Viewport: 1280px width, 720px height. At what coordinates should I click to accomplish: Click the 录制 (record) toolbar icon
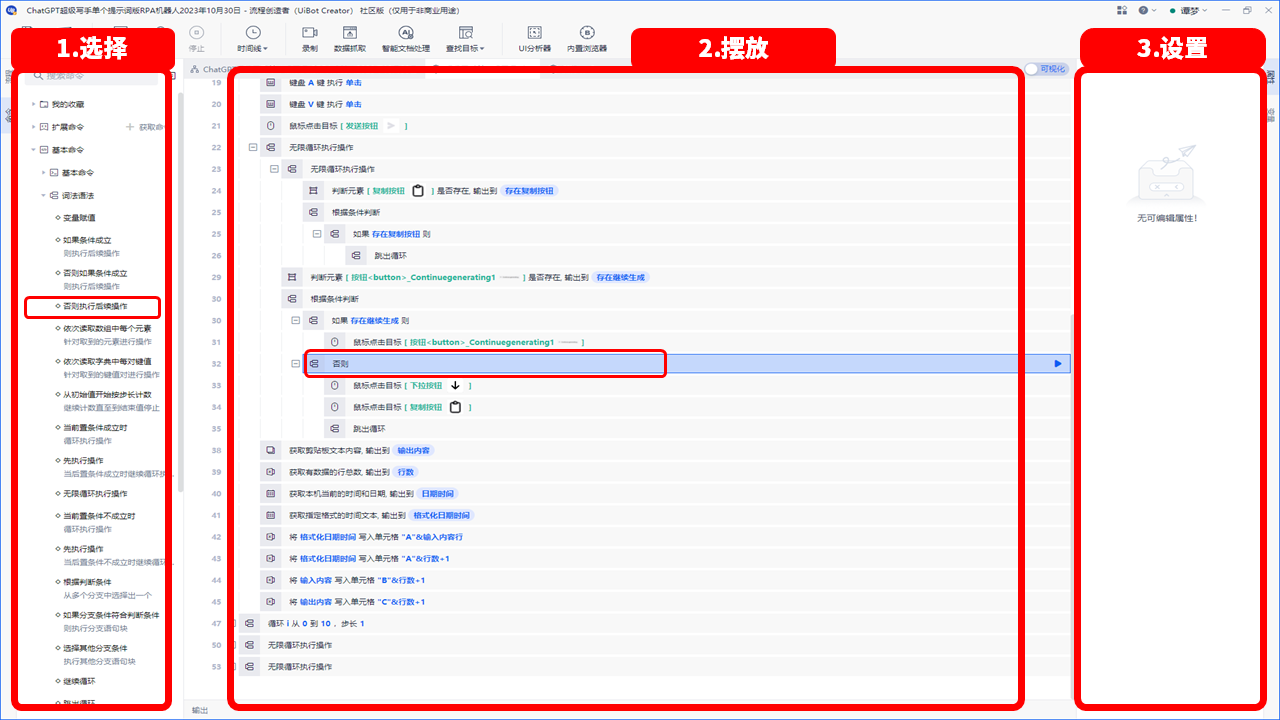pyautogui.click(x=310, y=39)
